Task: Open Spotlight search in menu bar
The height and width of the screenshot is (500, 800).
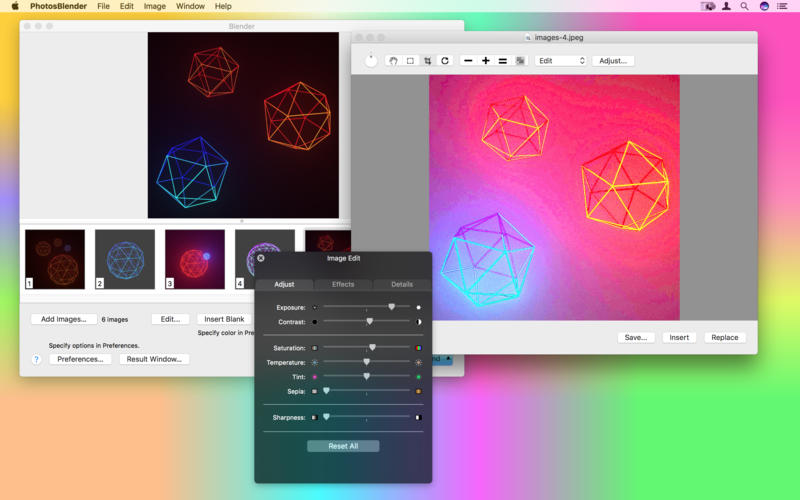Action: click(744, 6)
